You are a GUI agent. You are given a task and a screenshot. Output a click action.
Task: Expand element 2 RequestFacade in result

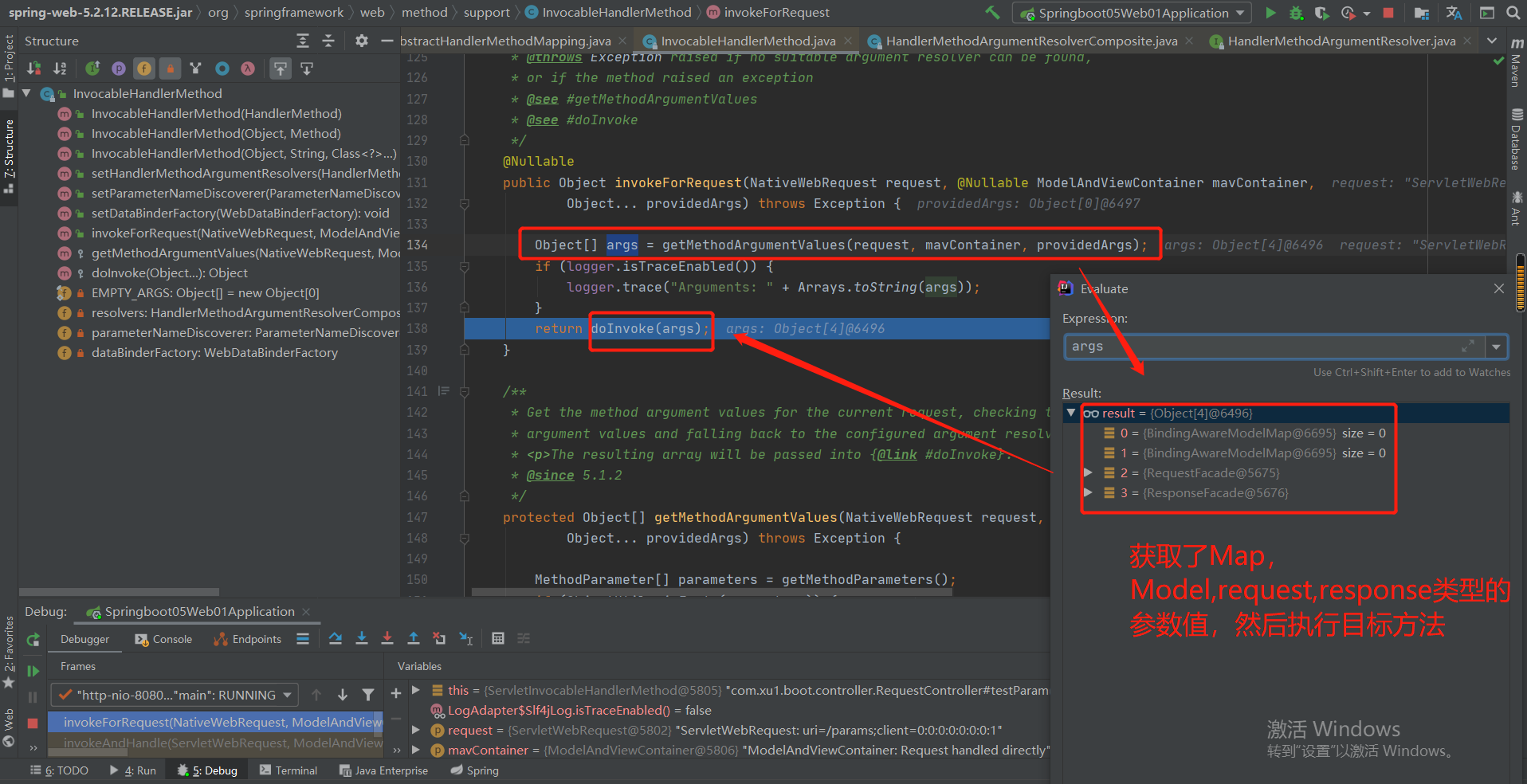(x=1088, y=472)
